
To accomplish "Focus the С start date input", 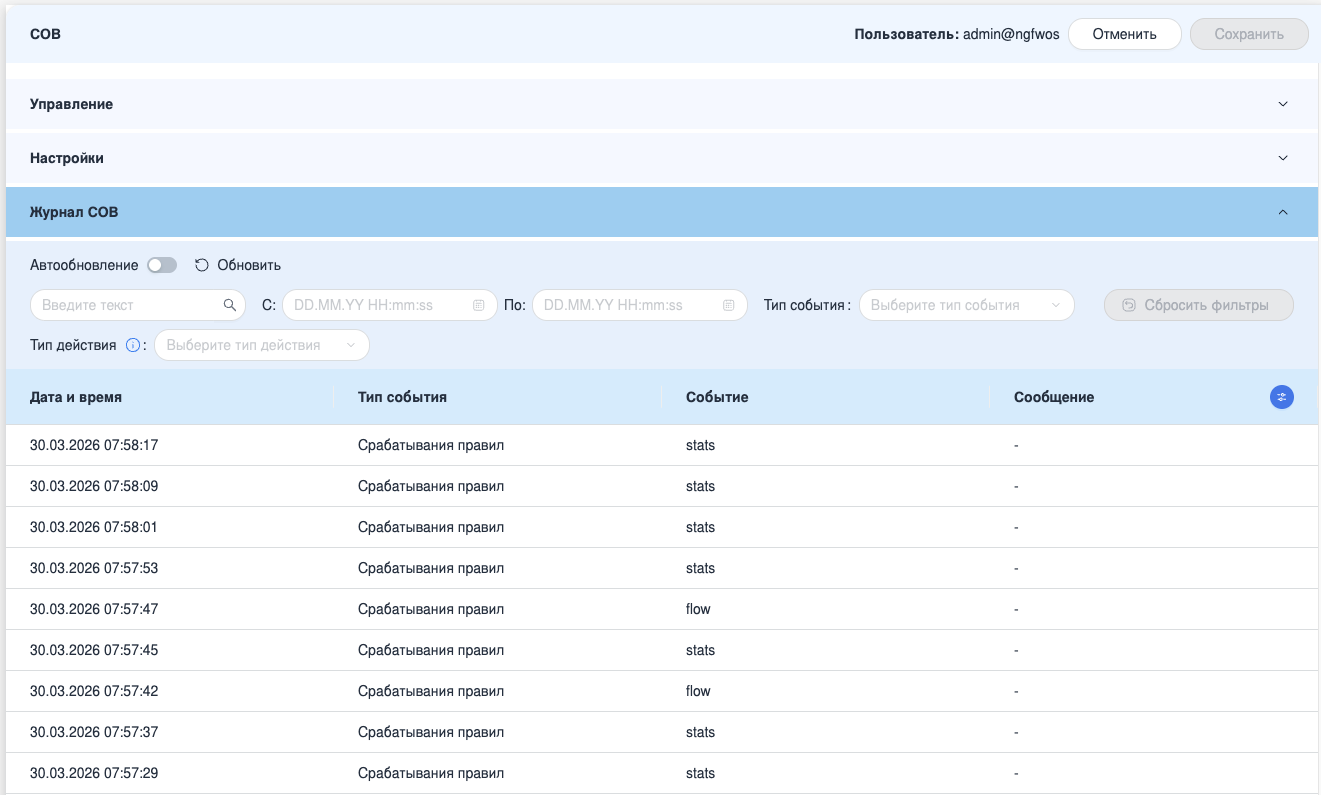I will 390,305.
